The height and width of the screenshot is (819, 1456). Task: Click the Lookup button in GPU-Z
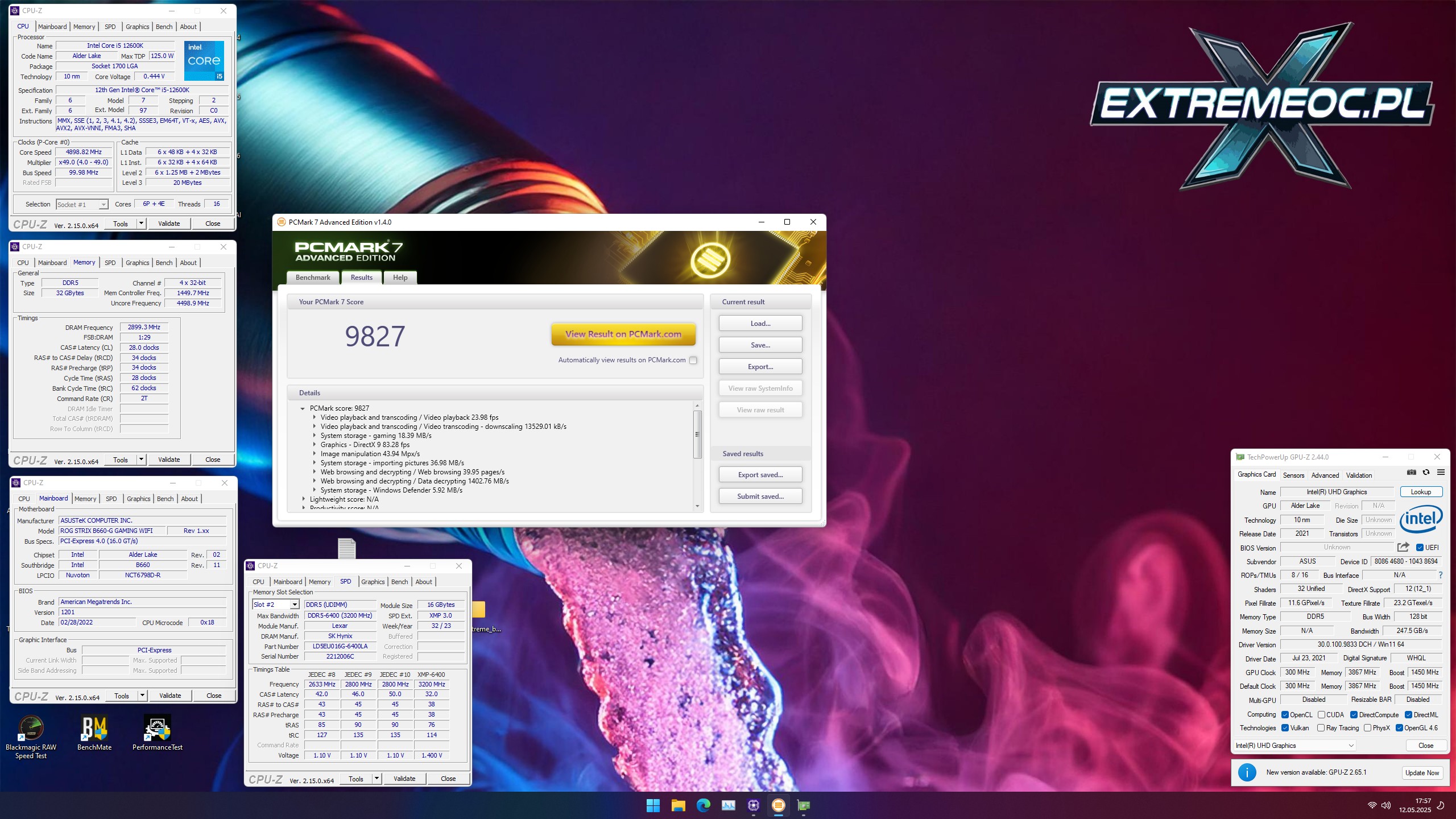tap(1421, 492)
